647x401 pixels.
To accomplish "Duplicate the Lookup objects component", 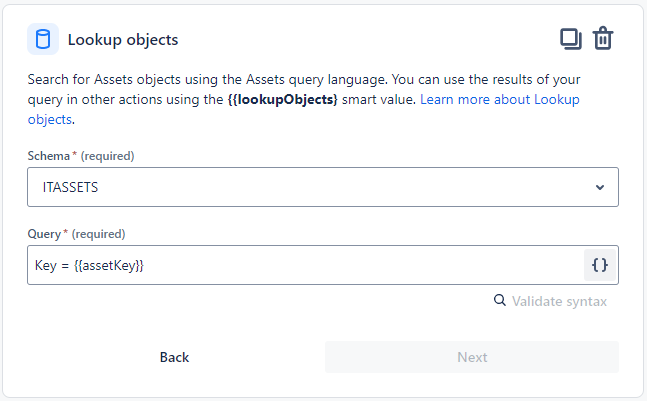I will pos(571,39).
